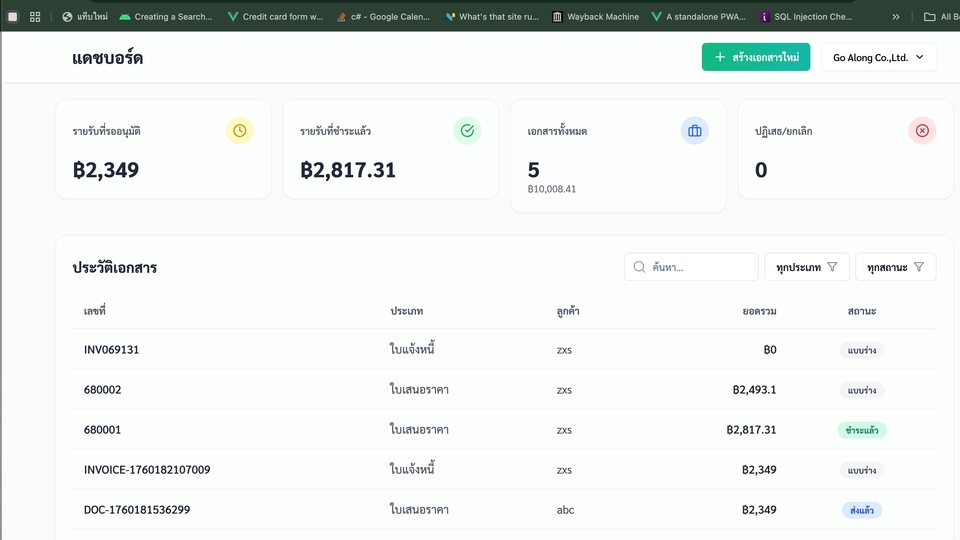Screen dimensions: 960x540
Task: Open document INV069131
Action: (111, 350)
